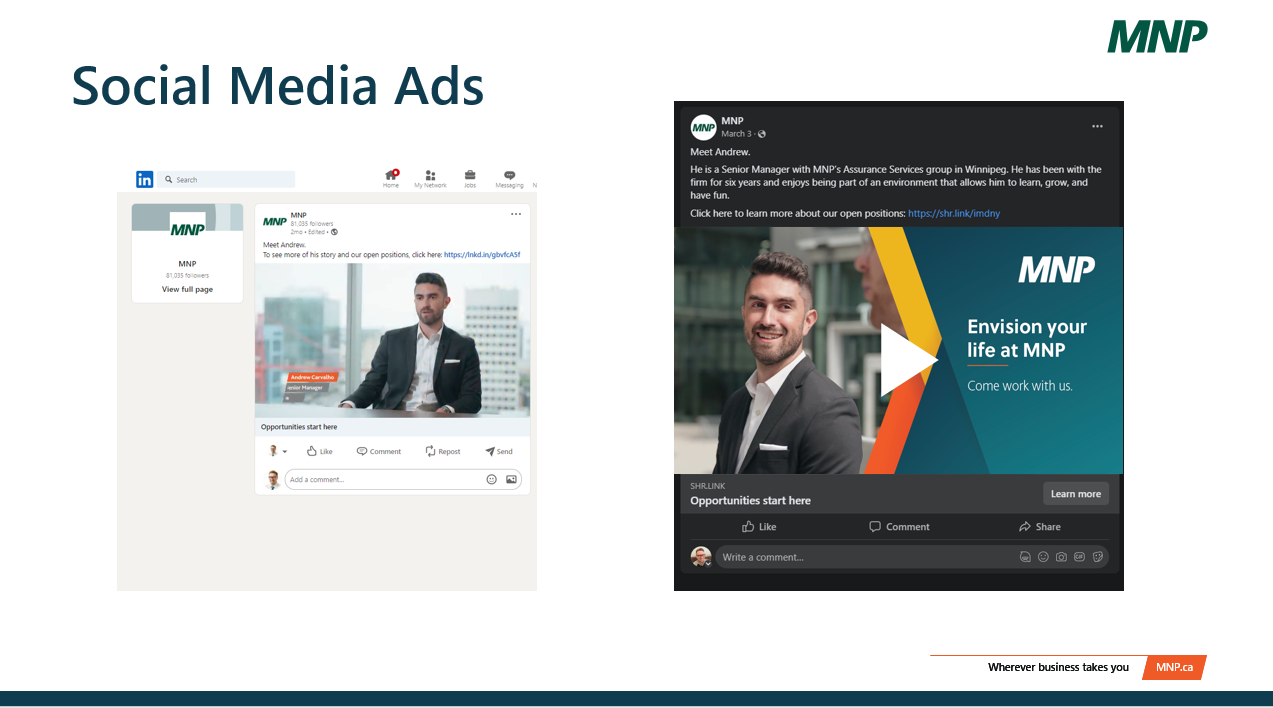The image size is (1273, 708).
Task: Open the shr.link/imdny hyperlink
Action: click(953, 213)
